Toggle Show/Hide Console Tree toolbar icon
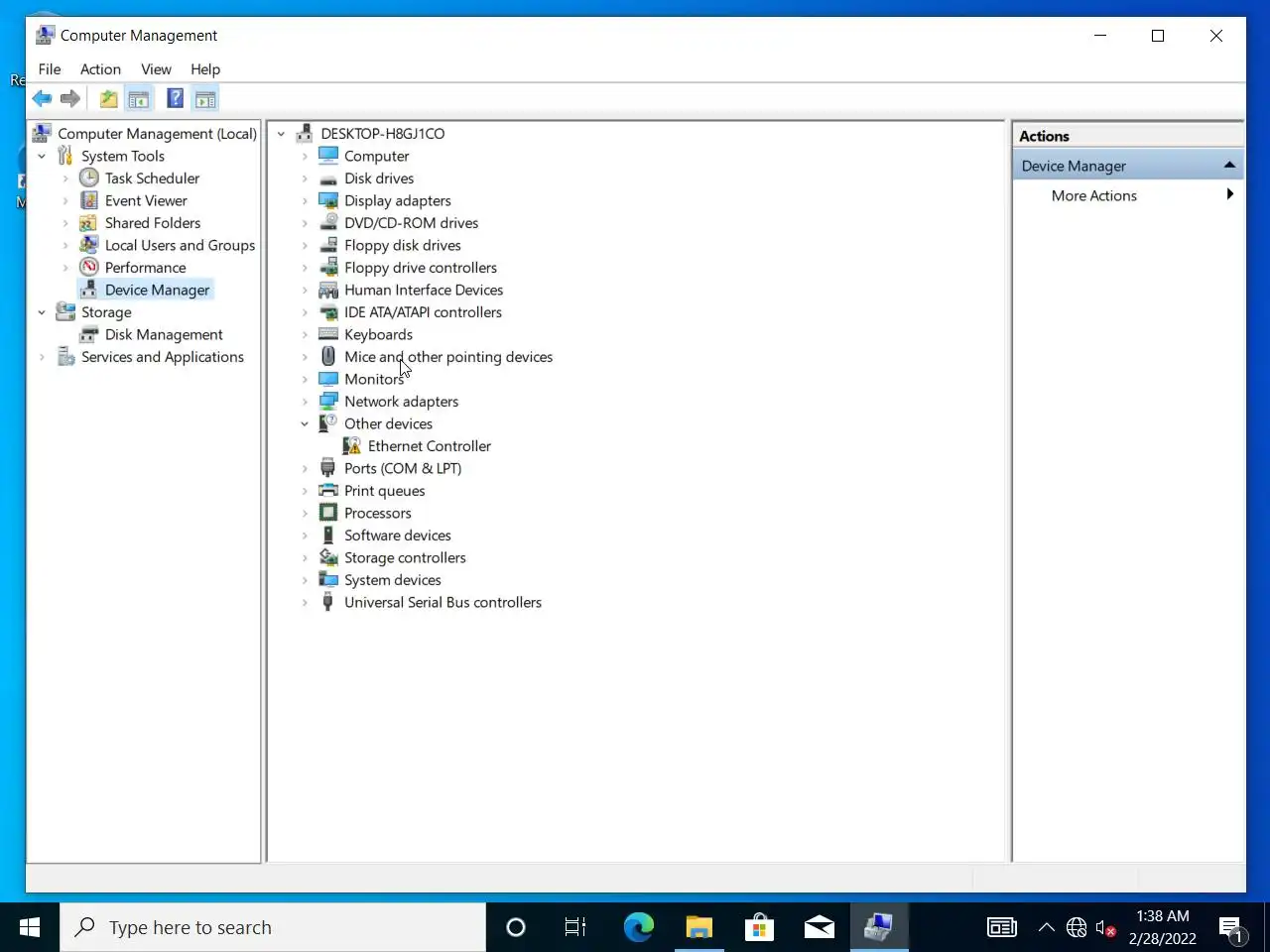Screen dimensions: 1270x952 pyautogui.click(x=139, y=98)
